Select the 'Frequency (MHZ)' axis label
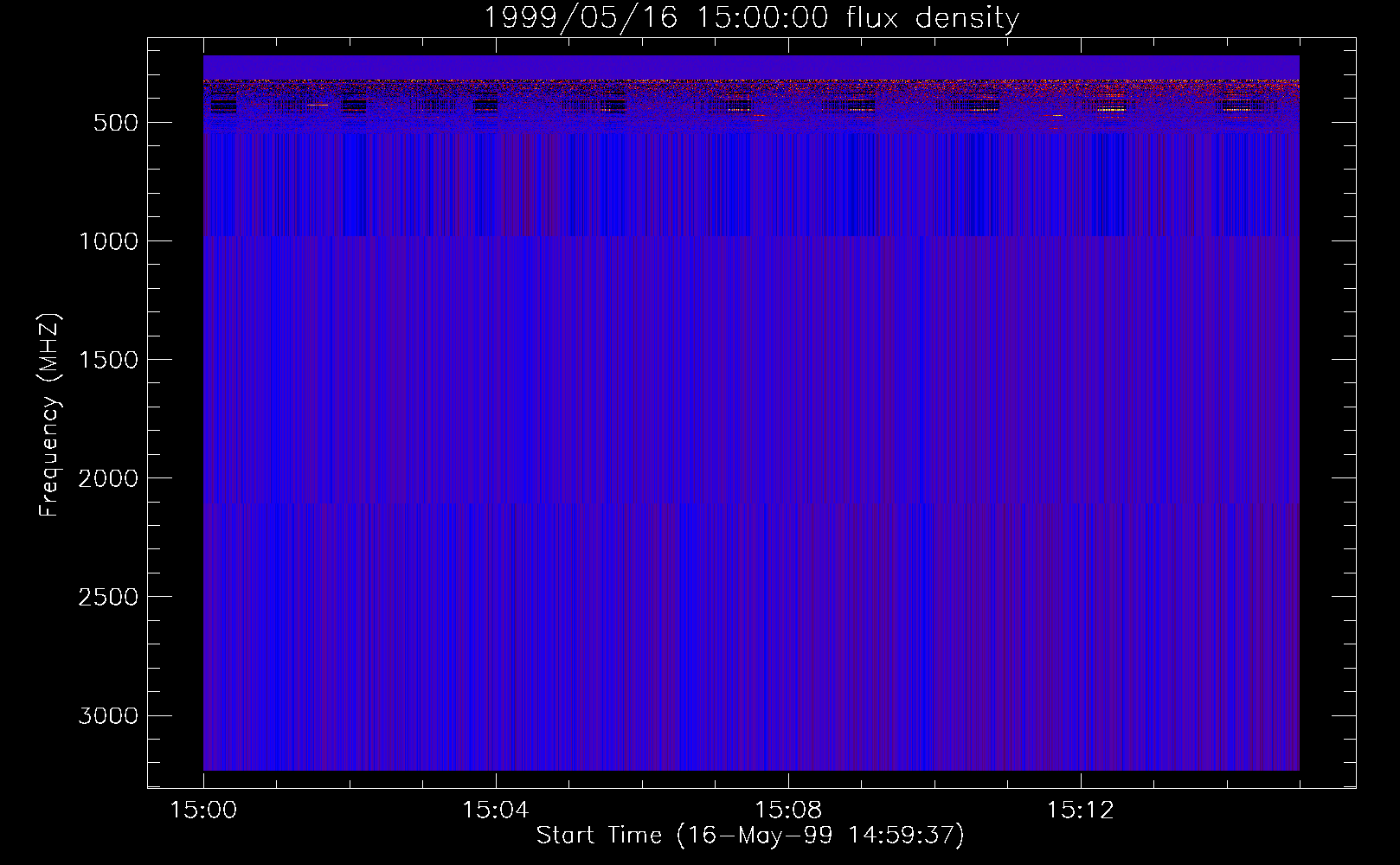 pyautogui.click(x=50, y=414)
